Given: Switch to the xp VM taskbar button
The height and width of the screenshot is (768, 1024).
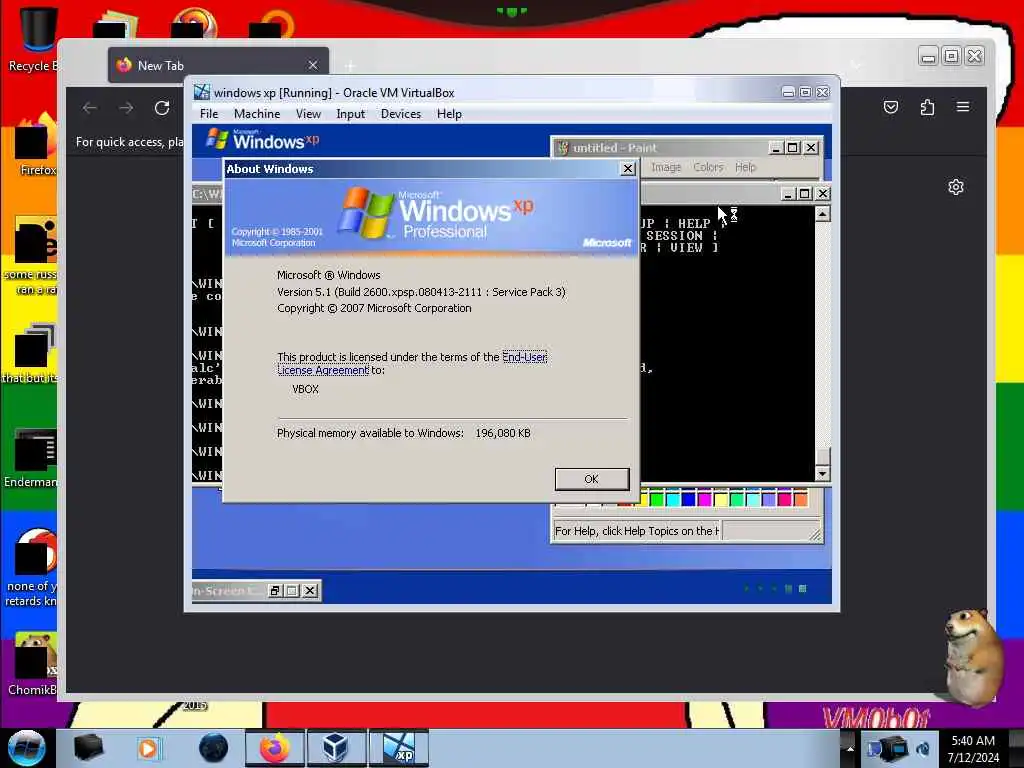Looking at the screenshot, I should tap(398, 748).
